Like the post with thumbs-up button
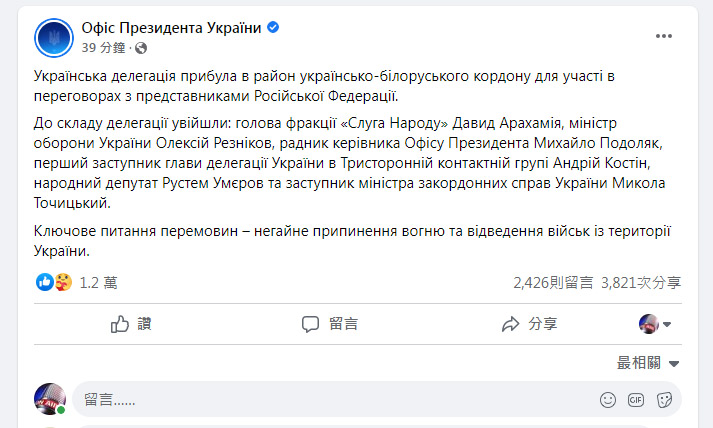The height and width of the screenshot is (428, 713). tap(131, 323)
